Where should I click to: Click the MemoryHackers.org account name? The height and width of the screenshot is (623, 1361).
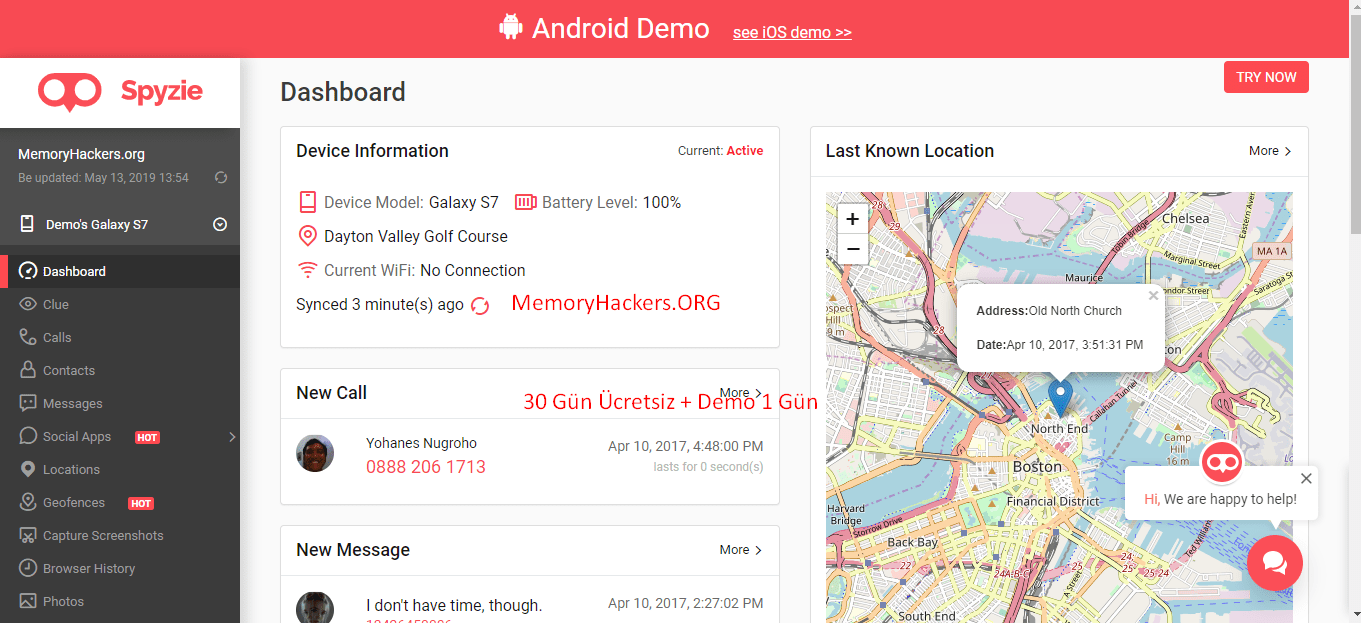(82, 154)
